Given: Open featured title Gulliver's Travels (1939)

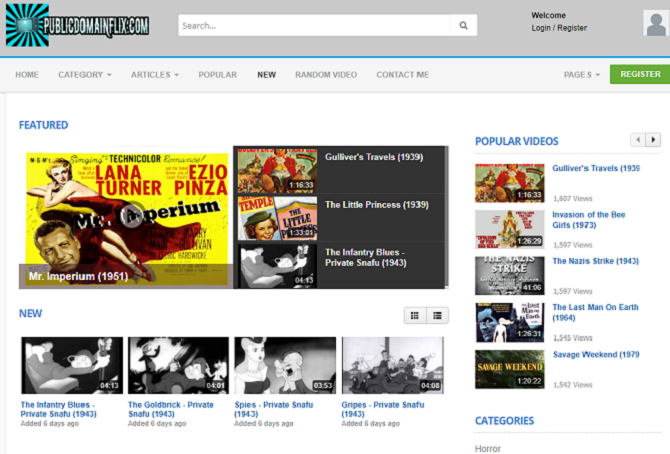Looking at the screenshot, I should pos(374,157).
